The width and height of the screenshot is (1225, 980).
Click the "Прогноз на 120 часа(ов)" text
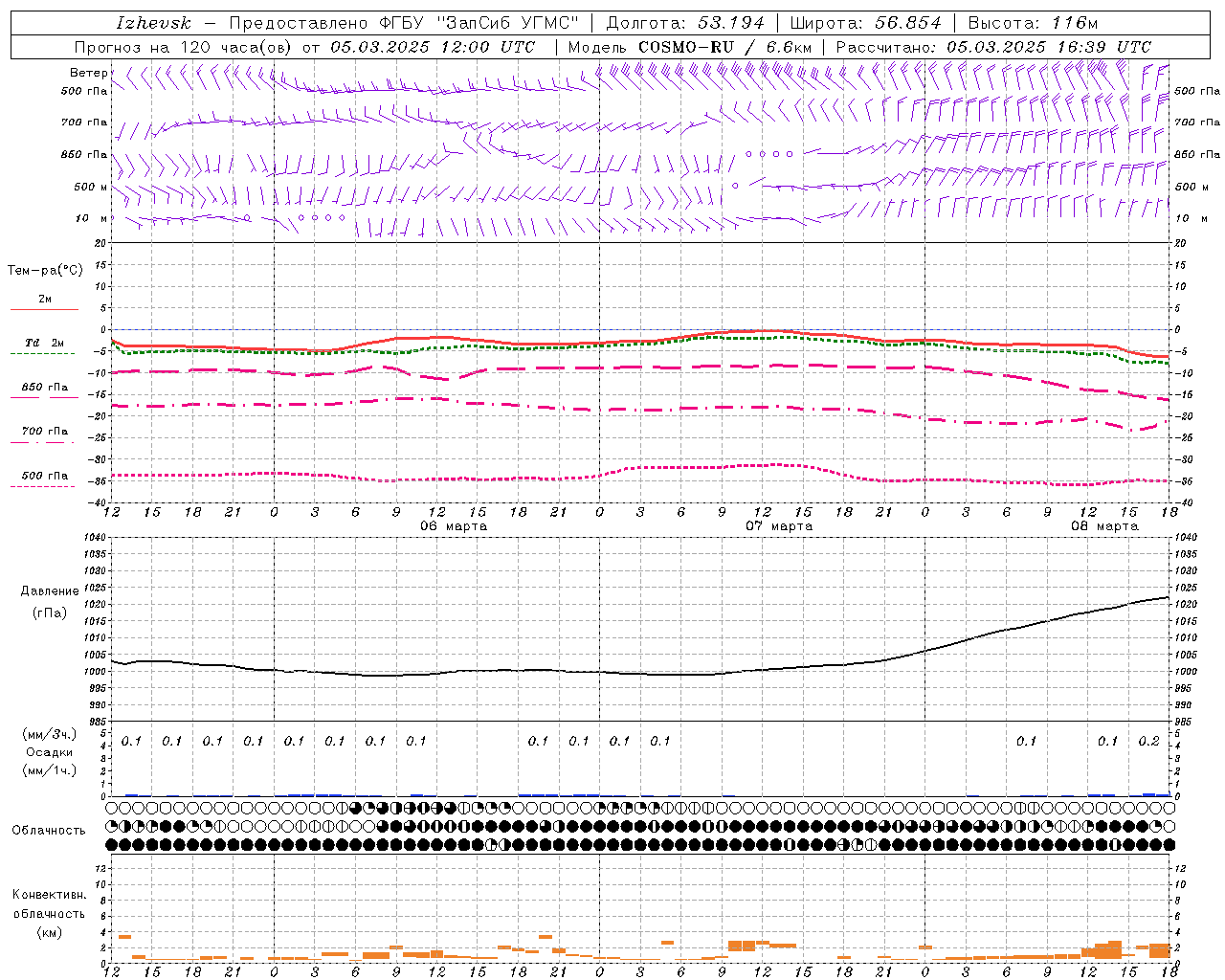pos(184,47)
